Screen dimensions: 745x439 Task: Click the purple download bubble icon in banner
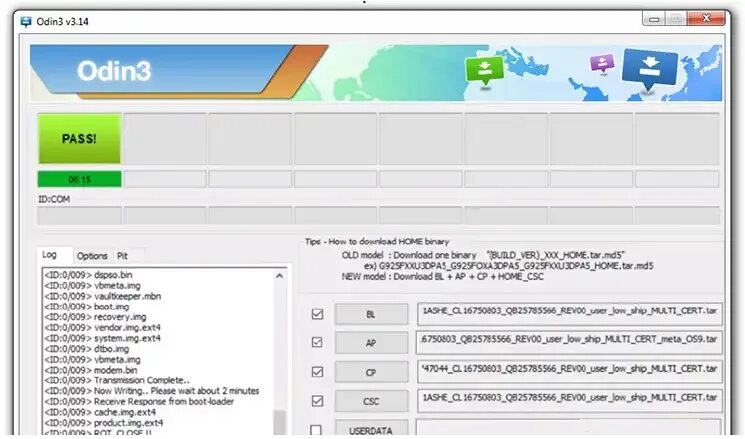602,63
